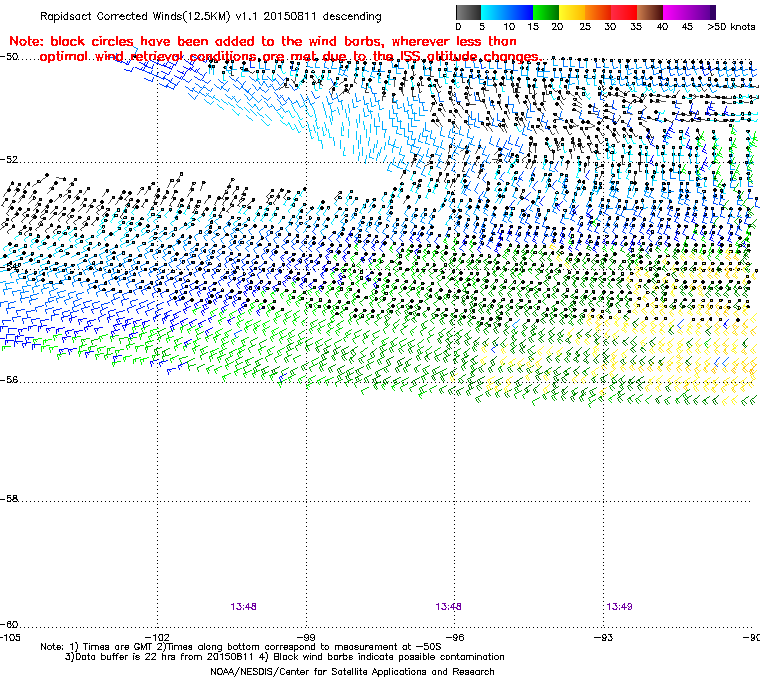Click the '3)Data buffer is 22 hrs' footnote line
Image resolution: width=760 pixels, height=688 pixels.
coord(285,657)
